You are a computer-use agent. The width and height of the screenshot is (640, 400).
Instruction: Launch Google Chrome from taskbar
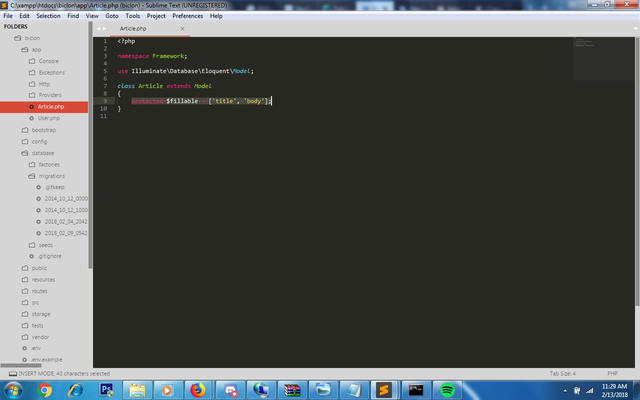click(x=45, y=390)
